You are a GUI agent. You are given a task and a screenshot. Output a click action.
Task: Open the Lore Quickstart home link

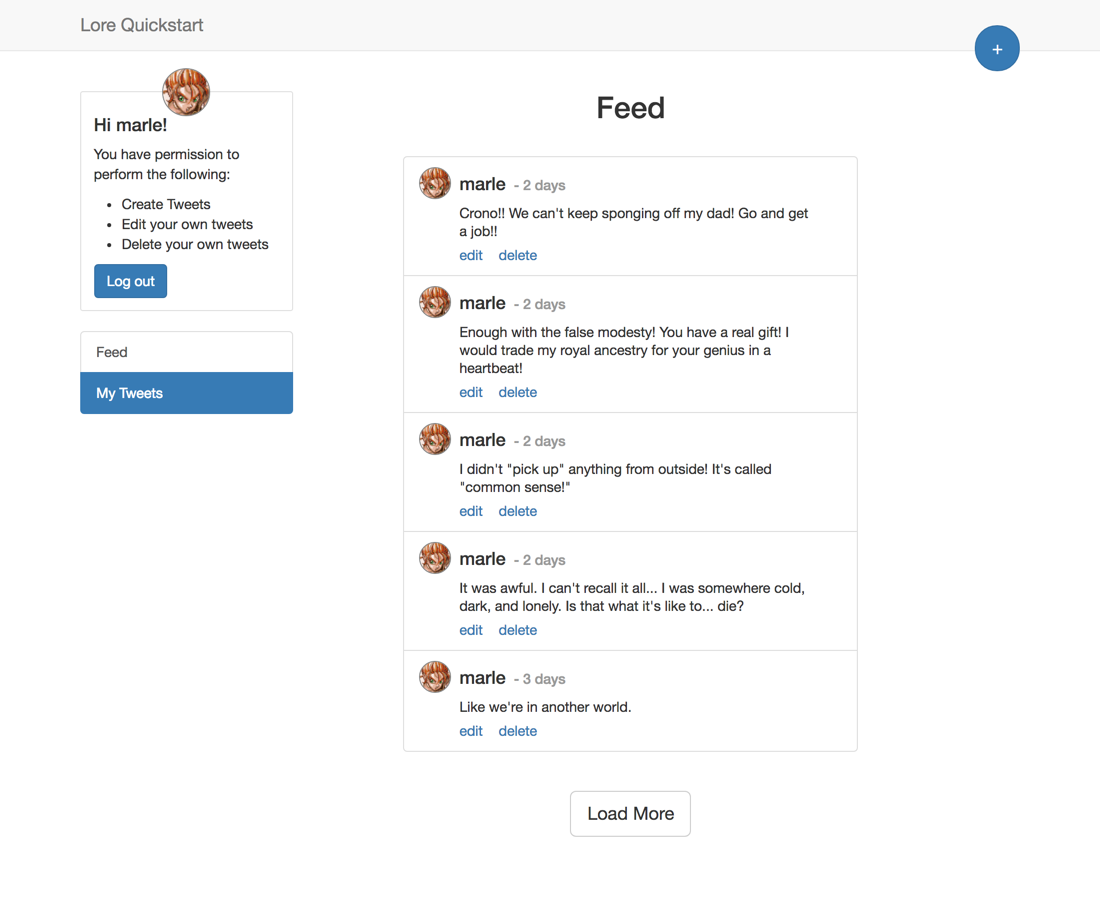click(142, 25)
